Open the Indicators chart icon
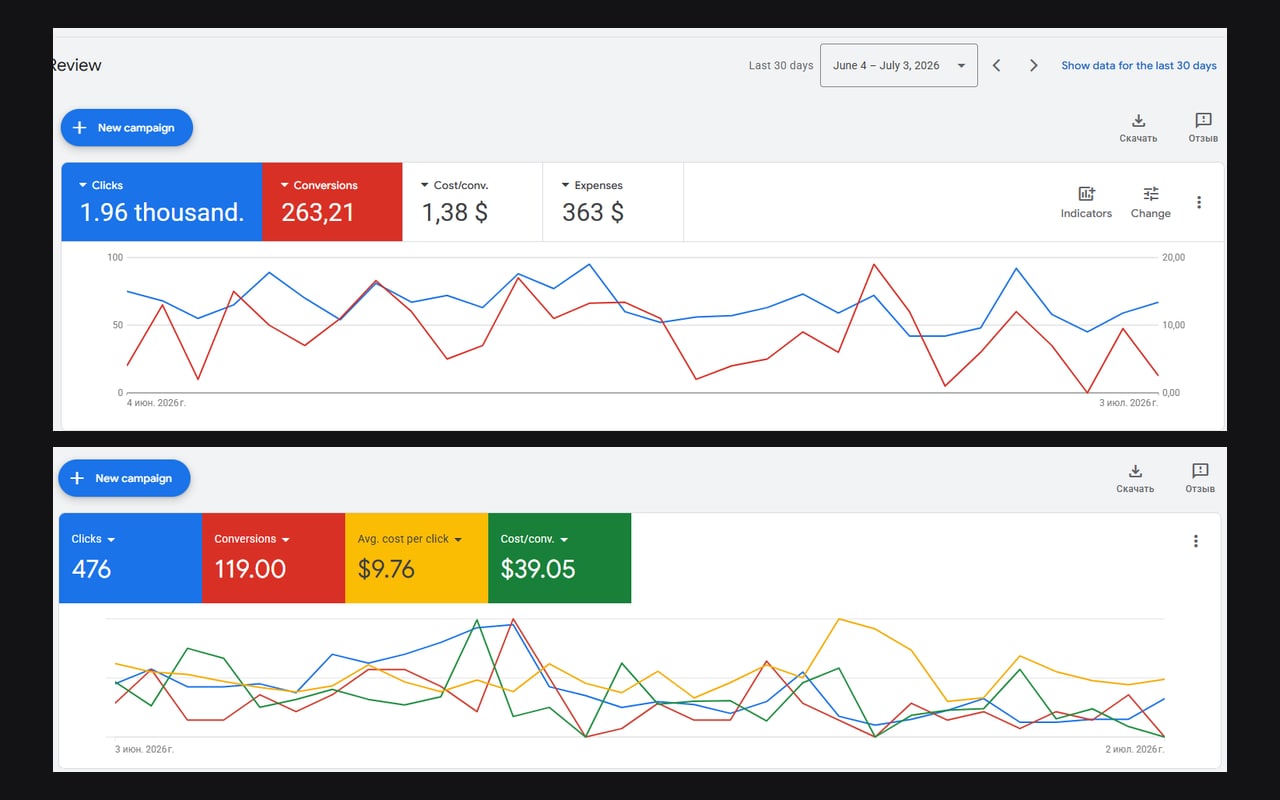This screenshot has height=800, width=1280. [1086, 194]
